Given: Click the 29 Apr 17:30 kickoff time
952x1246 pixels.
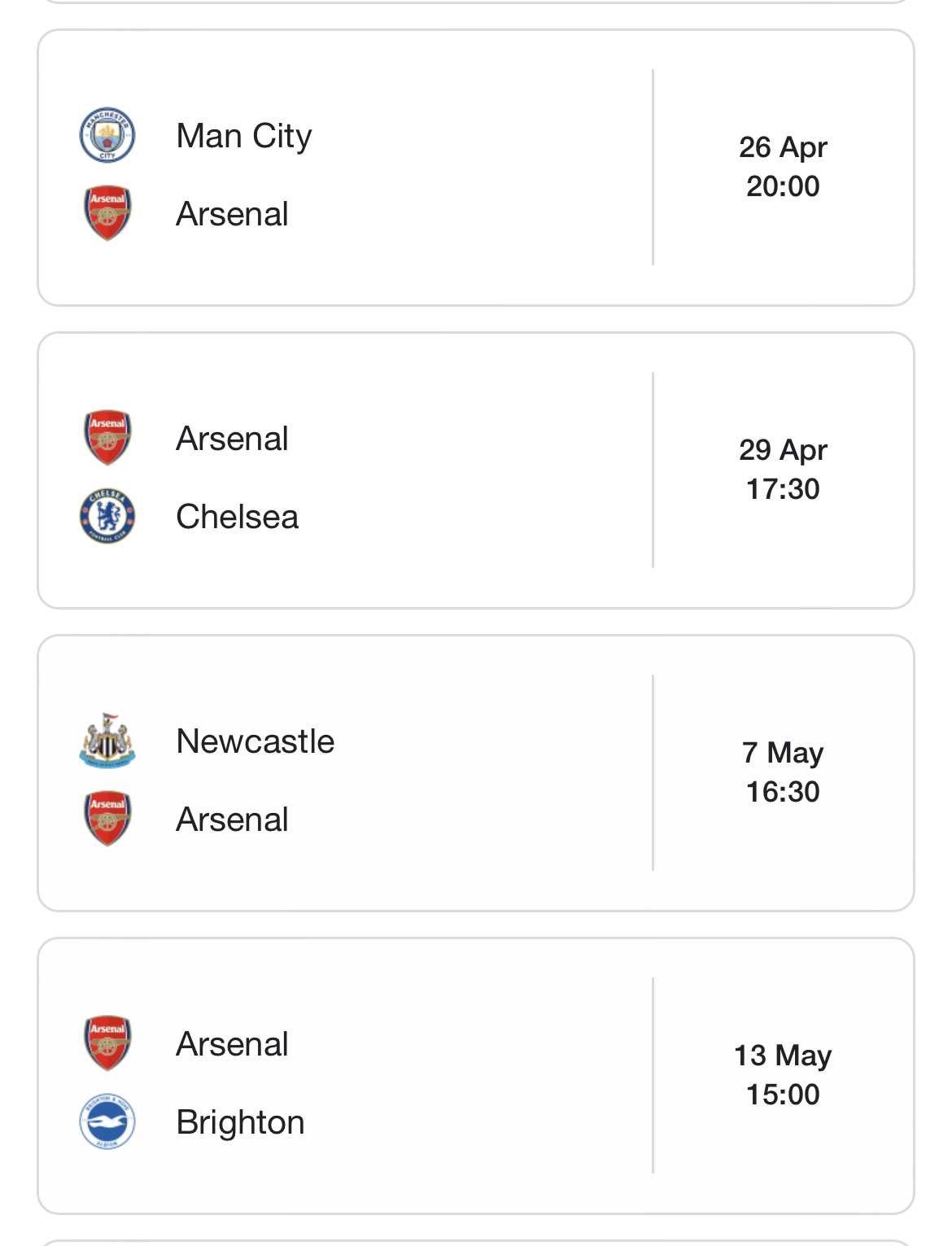Looking at the screenshot, I should (783, 470).
